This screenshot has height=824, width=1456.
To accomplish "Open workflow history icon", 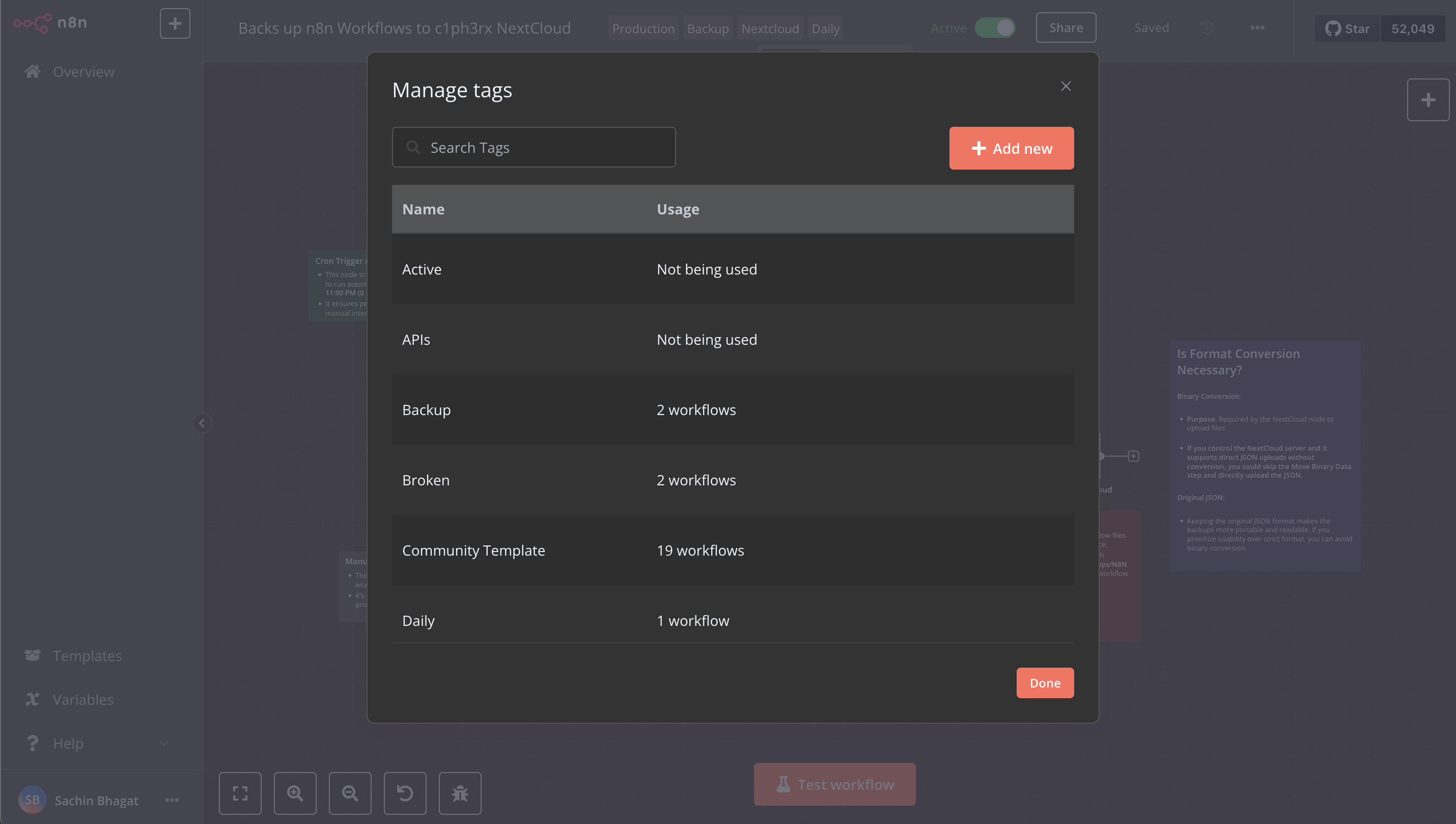I will coord(1207,28).
